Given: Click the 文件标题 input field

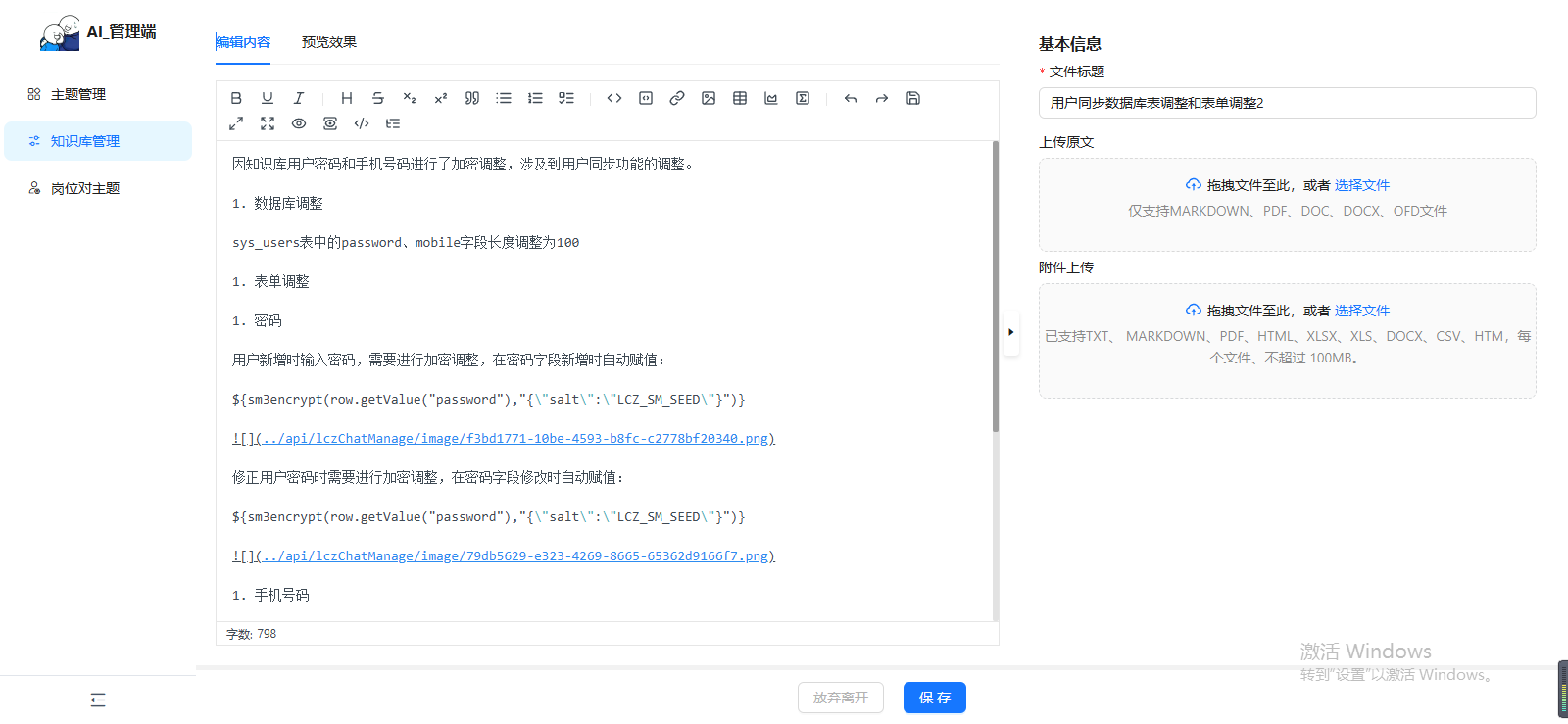Looking at the screenshot, I should 1287,103.
